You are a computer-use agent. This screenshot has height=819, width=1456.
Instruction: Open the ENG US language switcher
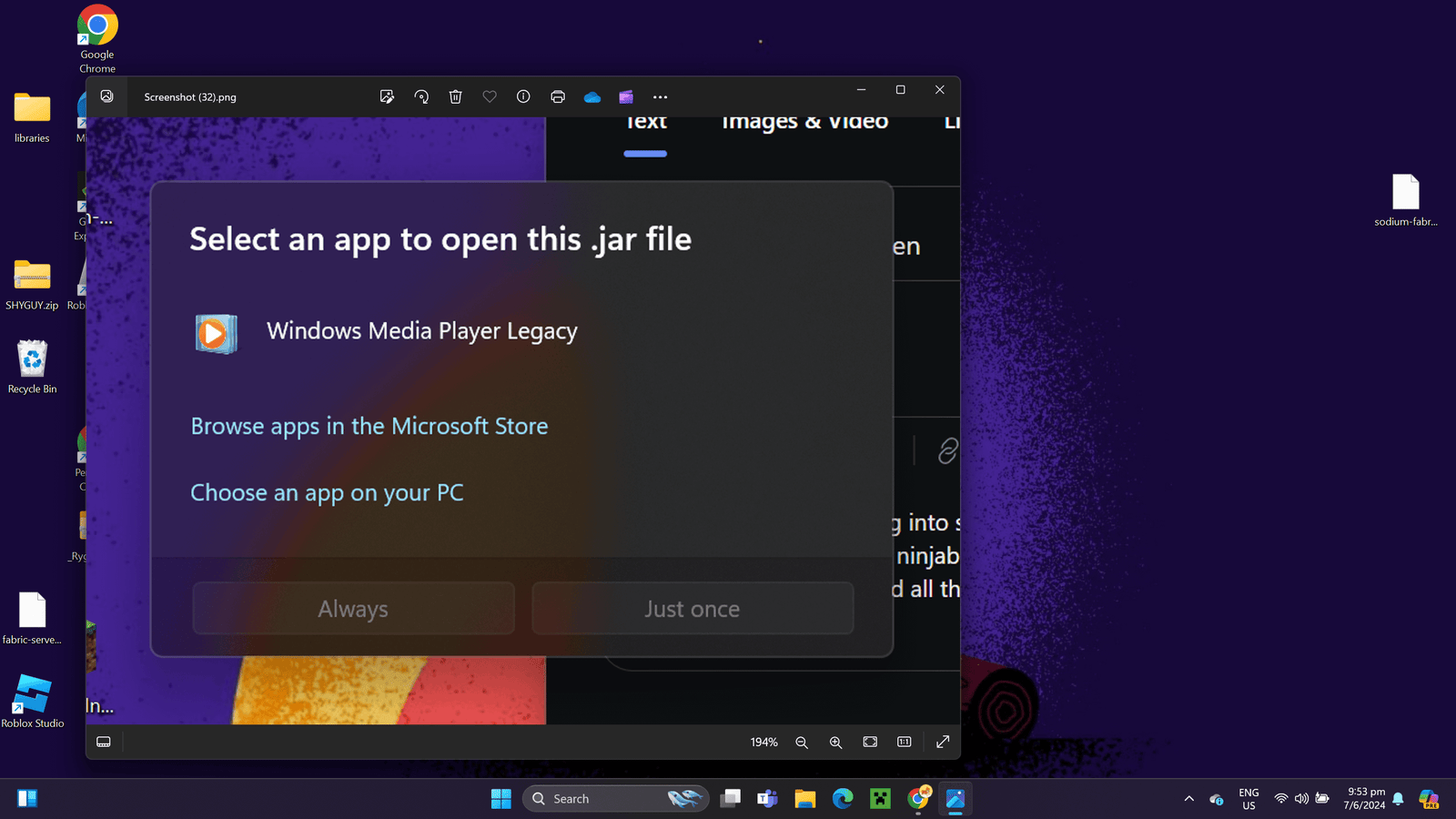tap(1249, 799)
